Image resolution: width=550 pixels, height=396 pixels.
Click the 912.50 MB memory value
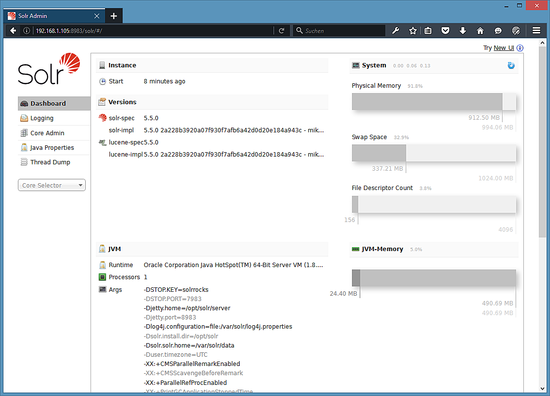click(484, 118)
